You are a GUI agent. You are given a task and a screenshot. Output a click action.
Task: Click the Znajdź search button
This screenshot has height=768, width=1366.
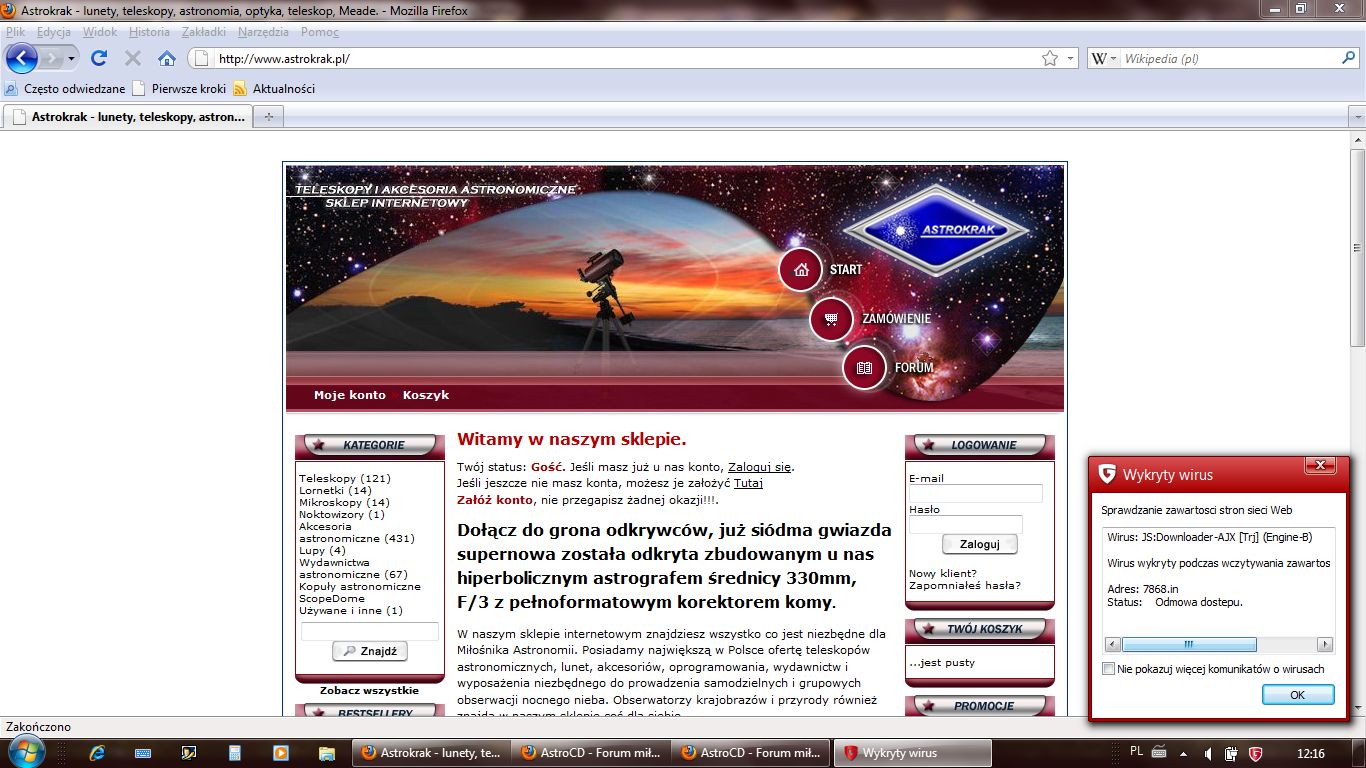(x=369, y=651)
